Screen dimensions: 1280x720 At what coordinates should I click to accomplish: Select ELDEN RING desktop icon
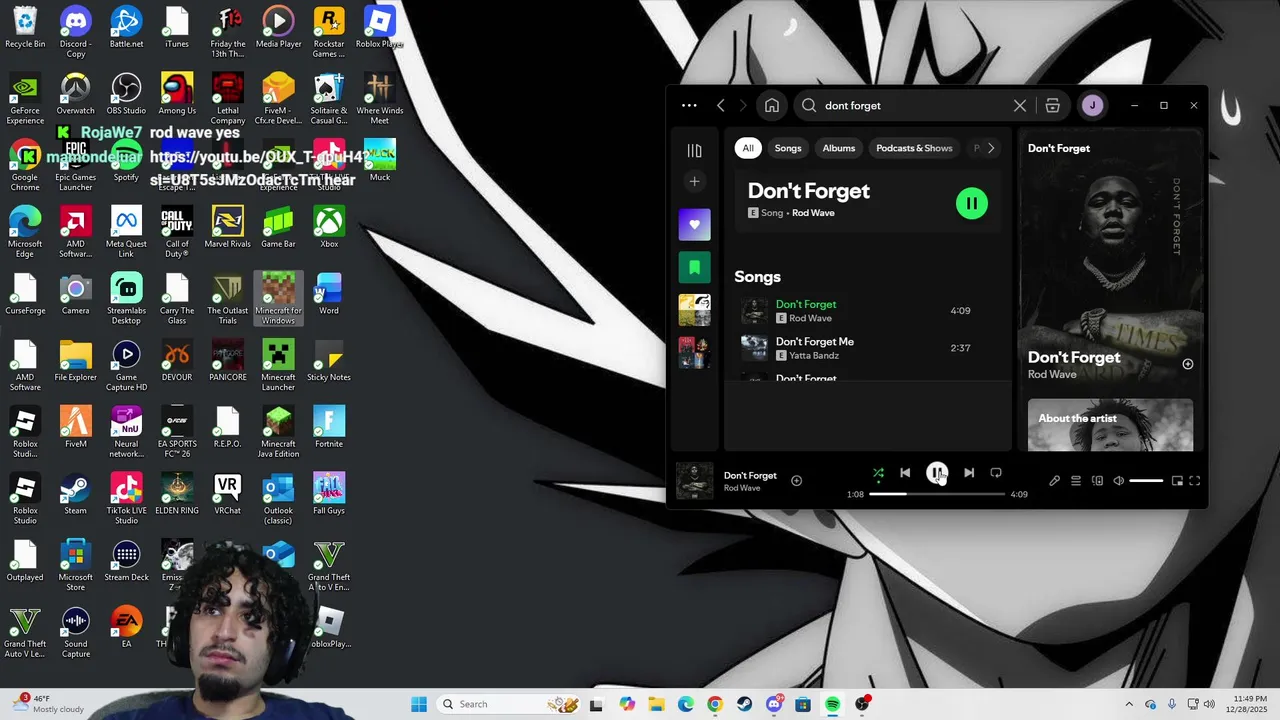(177, 495)
